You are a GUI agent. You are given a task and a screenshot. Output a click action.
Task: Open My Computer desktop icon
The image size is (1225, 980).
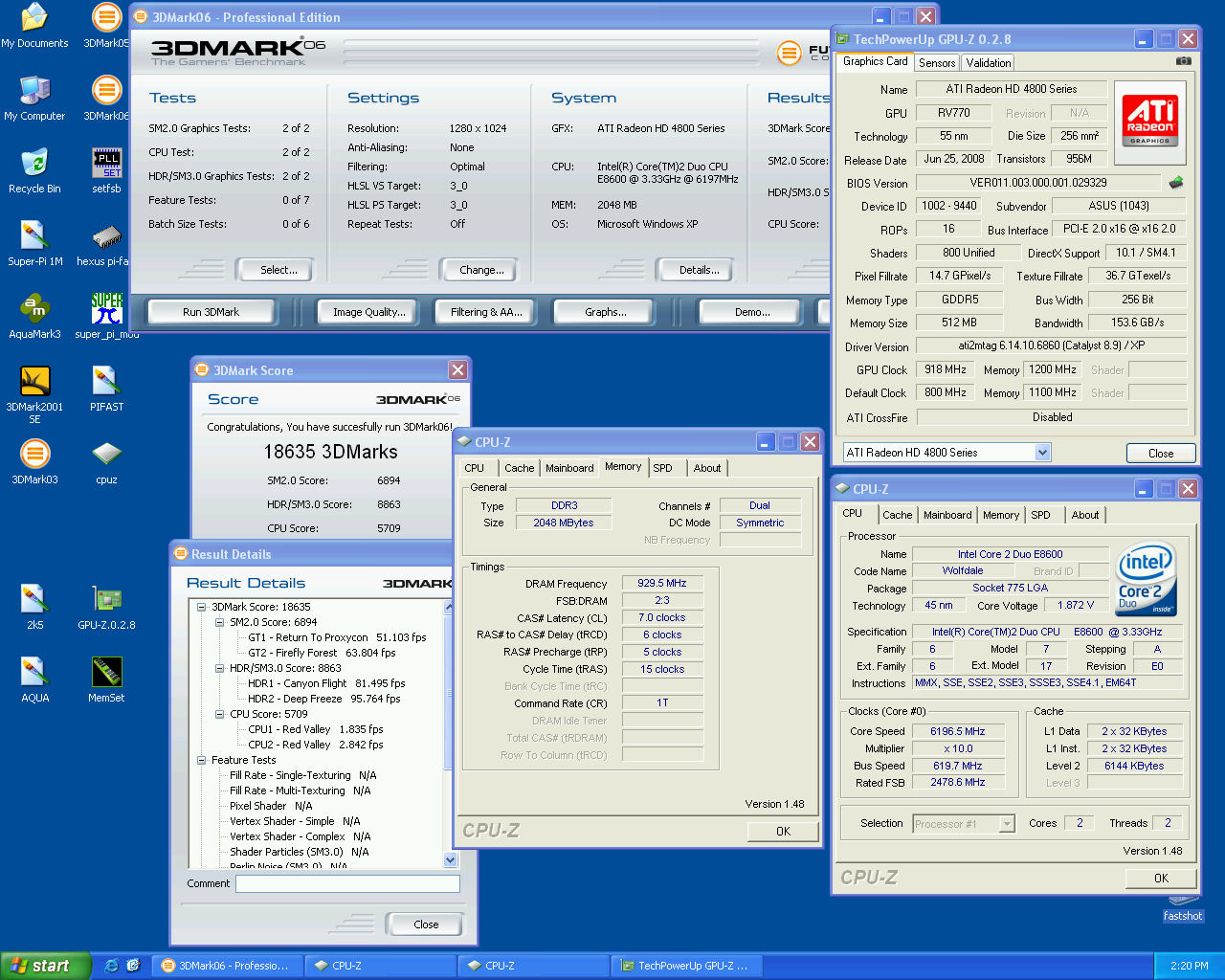tap(34, 99)
